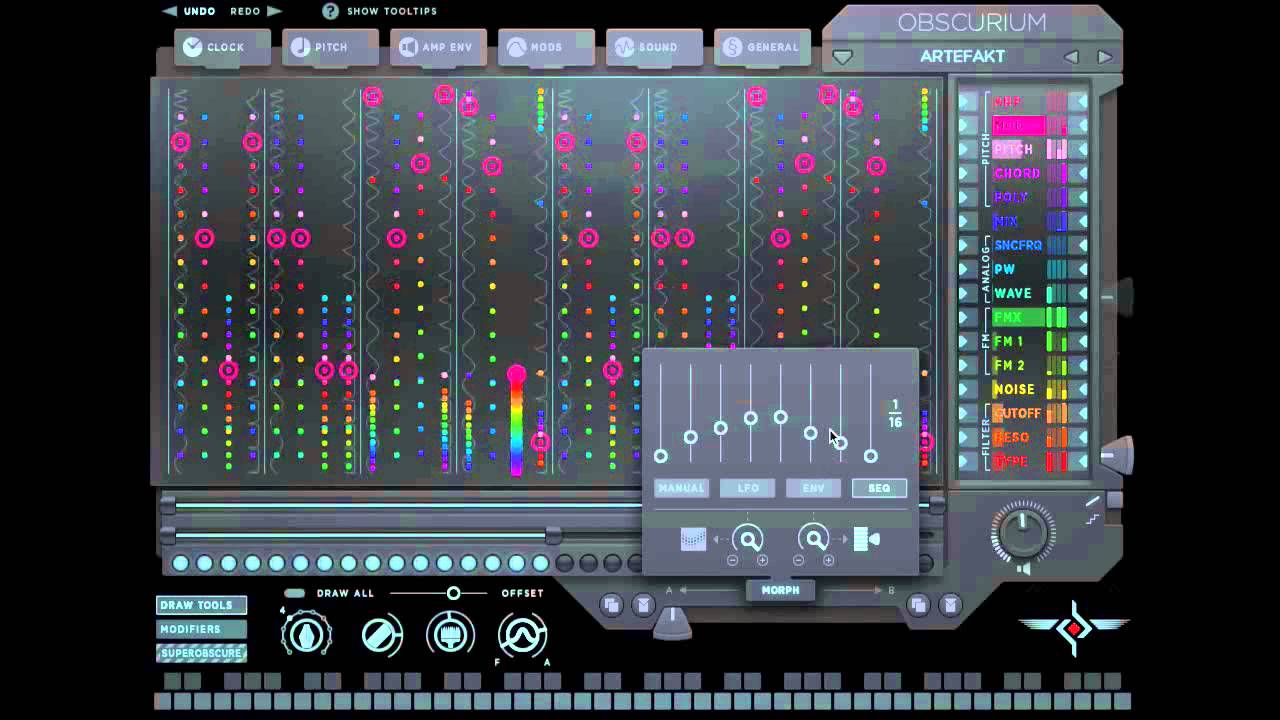The height and width of the screenshot is (720, 1280).
Task: Select the CHORD parameter lane
Action: [1018, 173]
